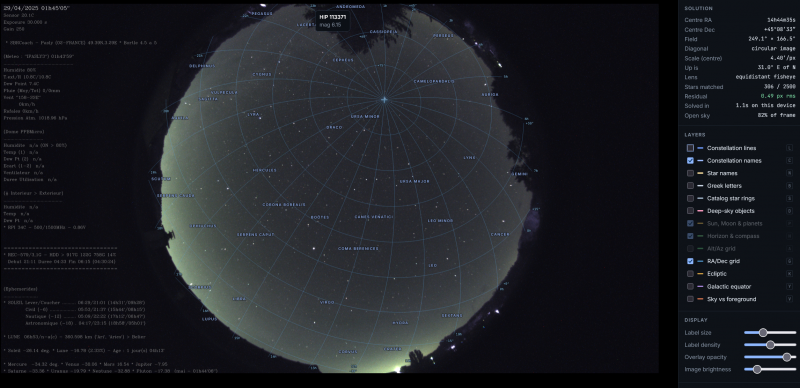This screenshot has width=800, height=388.
Task: Click the Overlay opacity slider handle
Action: (x=786, y=357)
